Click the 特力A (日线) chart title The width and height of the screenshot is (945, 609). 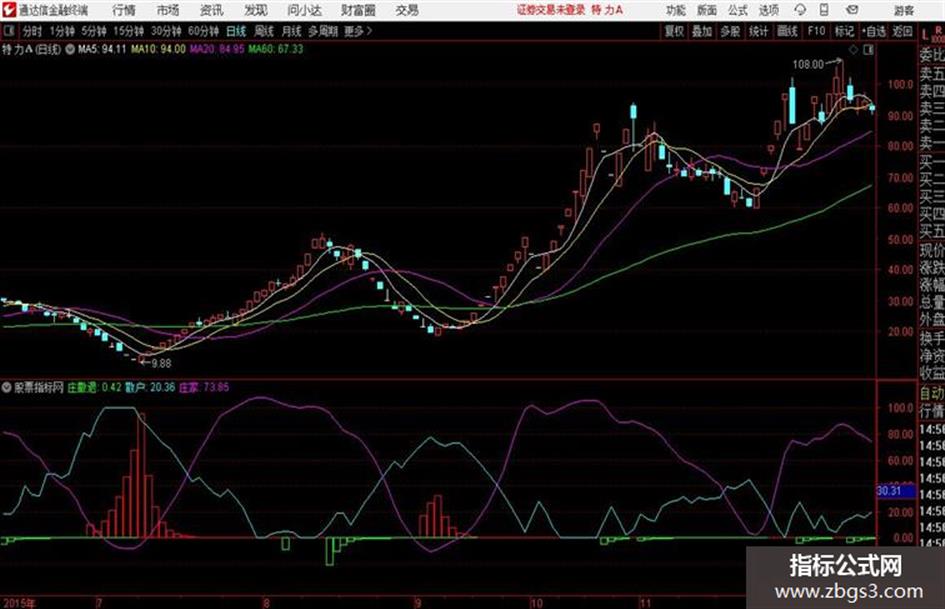click(31, 49)
